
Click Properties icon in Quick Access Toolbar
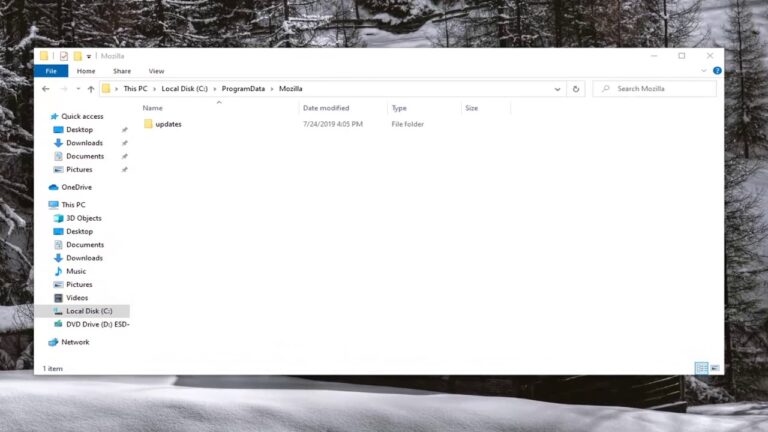[64, 56]
